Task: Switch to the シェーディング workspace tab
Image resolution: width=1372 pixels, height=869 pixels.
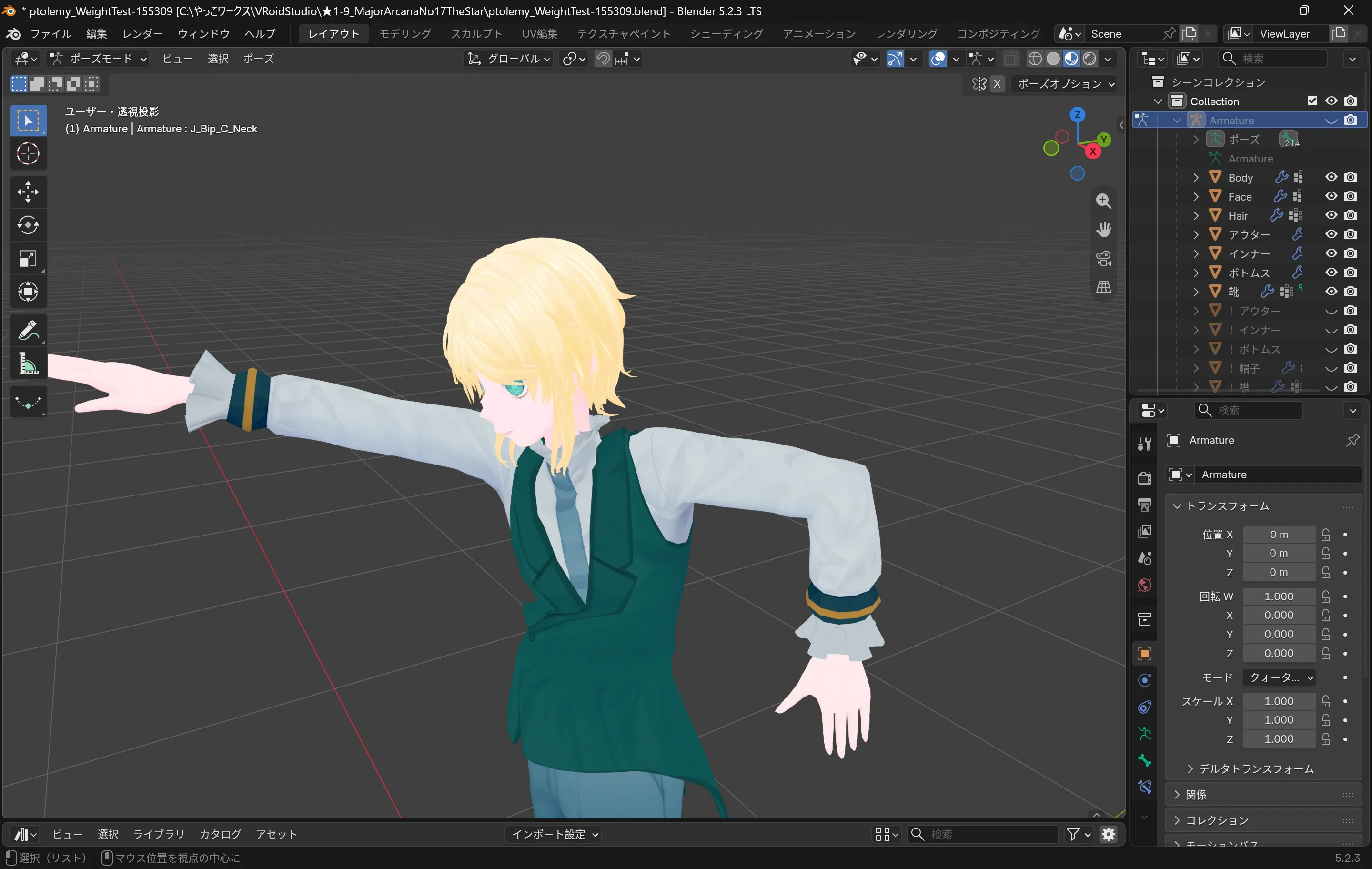Action: click(x=726, y=34)
